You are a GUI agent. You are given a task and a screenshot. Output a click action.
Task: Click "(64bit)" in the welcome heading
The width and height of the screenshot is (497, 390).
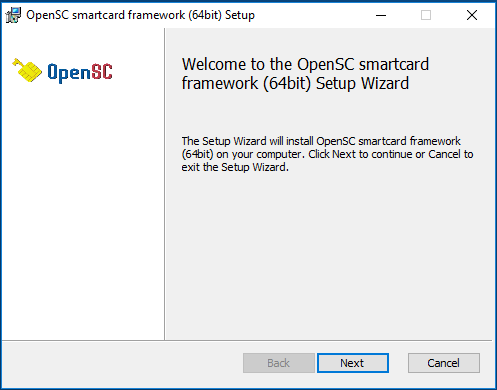point(287,83)
